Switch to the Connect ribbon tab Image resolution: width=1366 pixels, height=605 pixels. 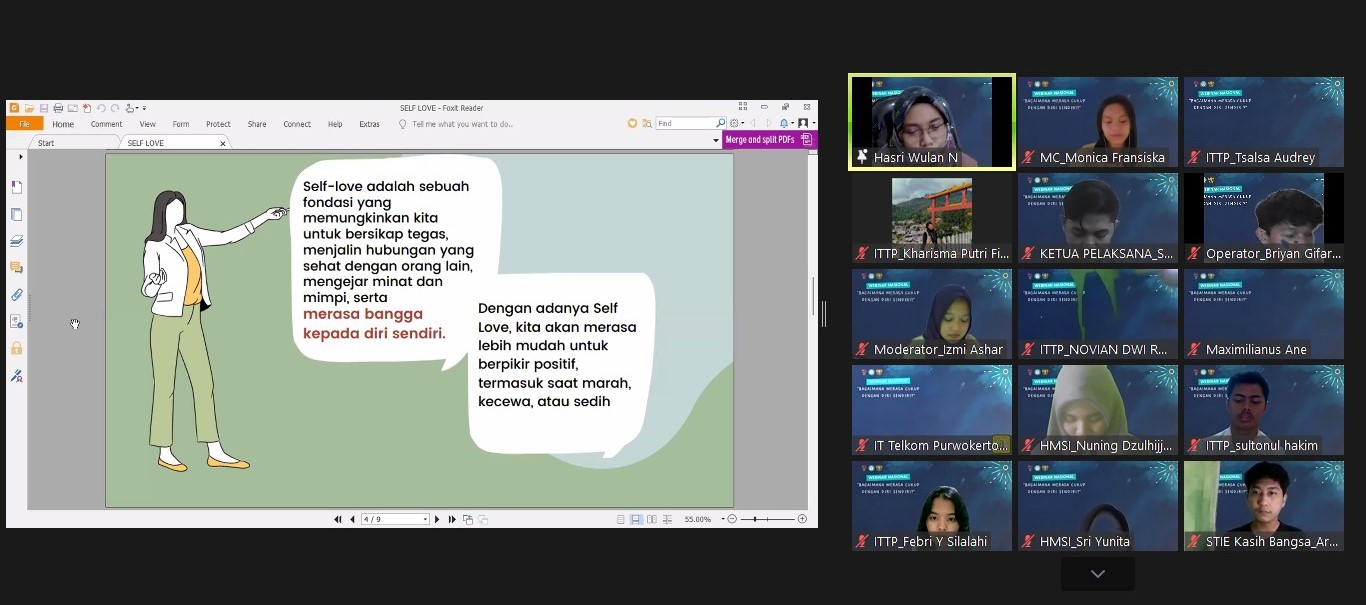pyautogui.click(x=297, y=124)
